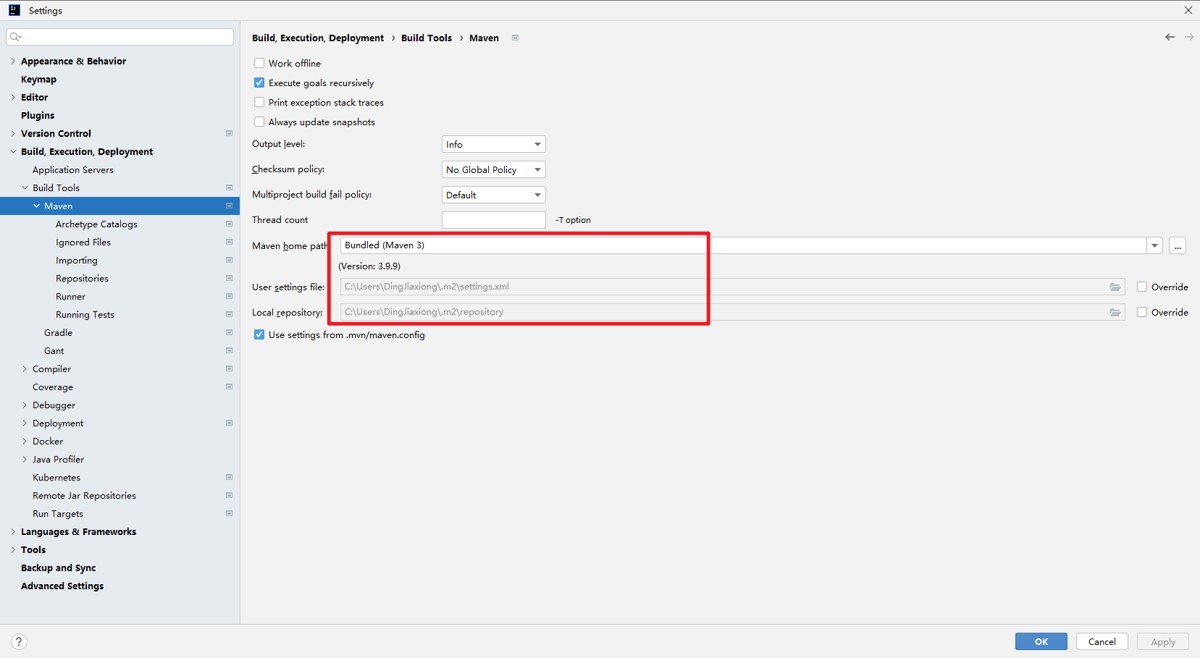Click the User settings file path field
1200x658 pixels.
coord(732,287)
